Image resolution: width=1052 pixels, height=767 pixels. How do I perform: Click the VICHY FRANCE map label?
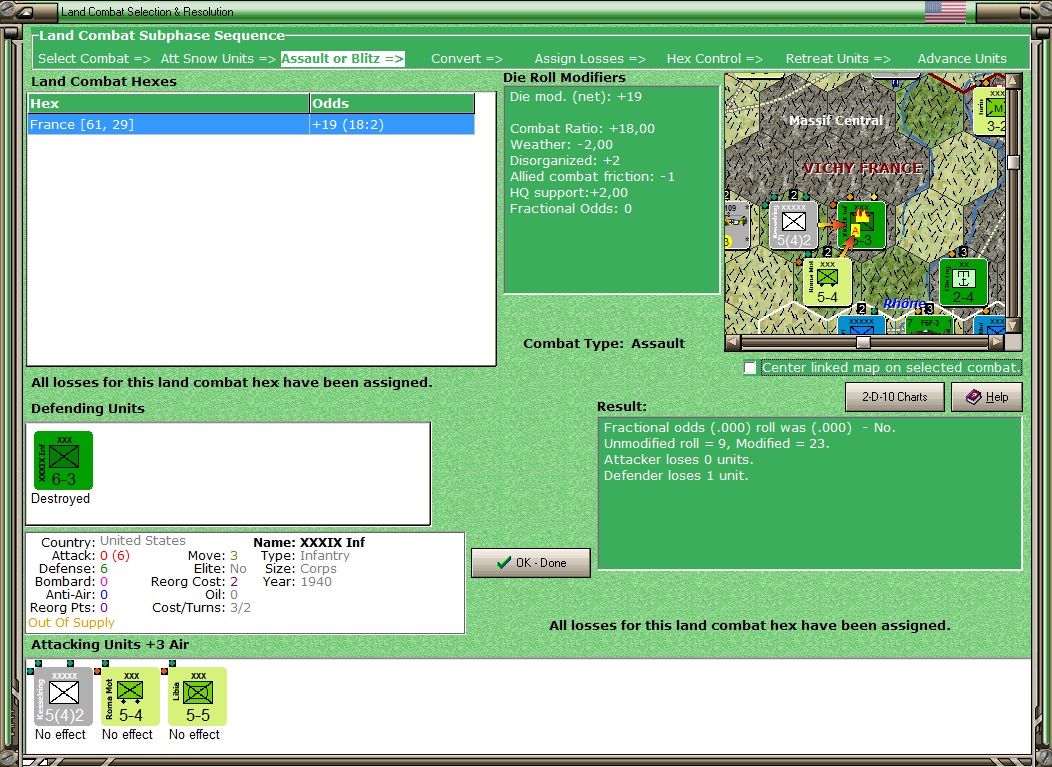[x=863, y=168]
